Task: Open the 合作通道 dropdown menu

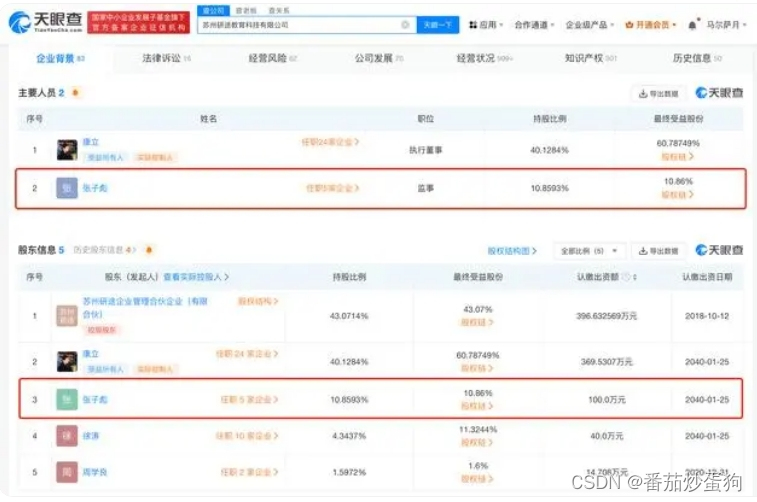Action: pyautogui.click(x=534, y=25)
